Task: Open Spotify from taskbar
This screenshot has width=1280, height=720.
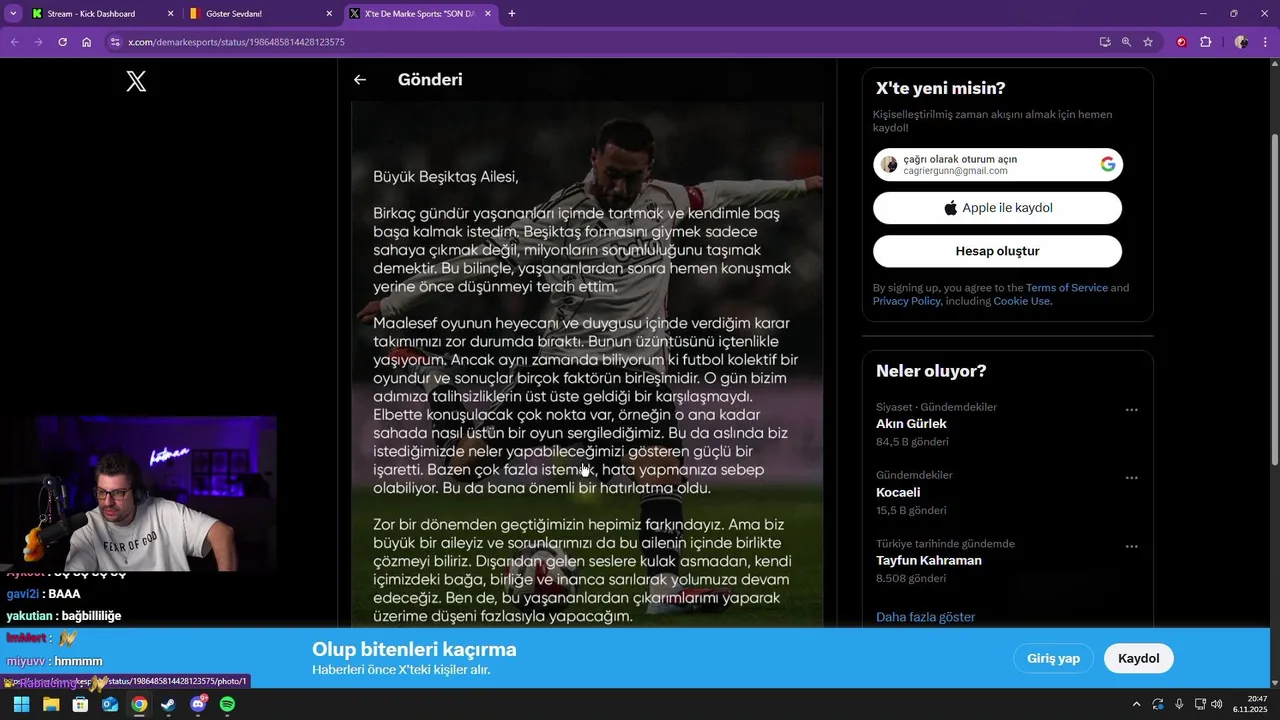Action: (227, 704)
